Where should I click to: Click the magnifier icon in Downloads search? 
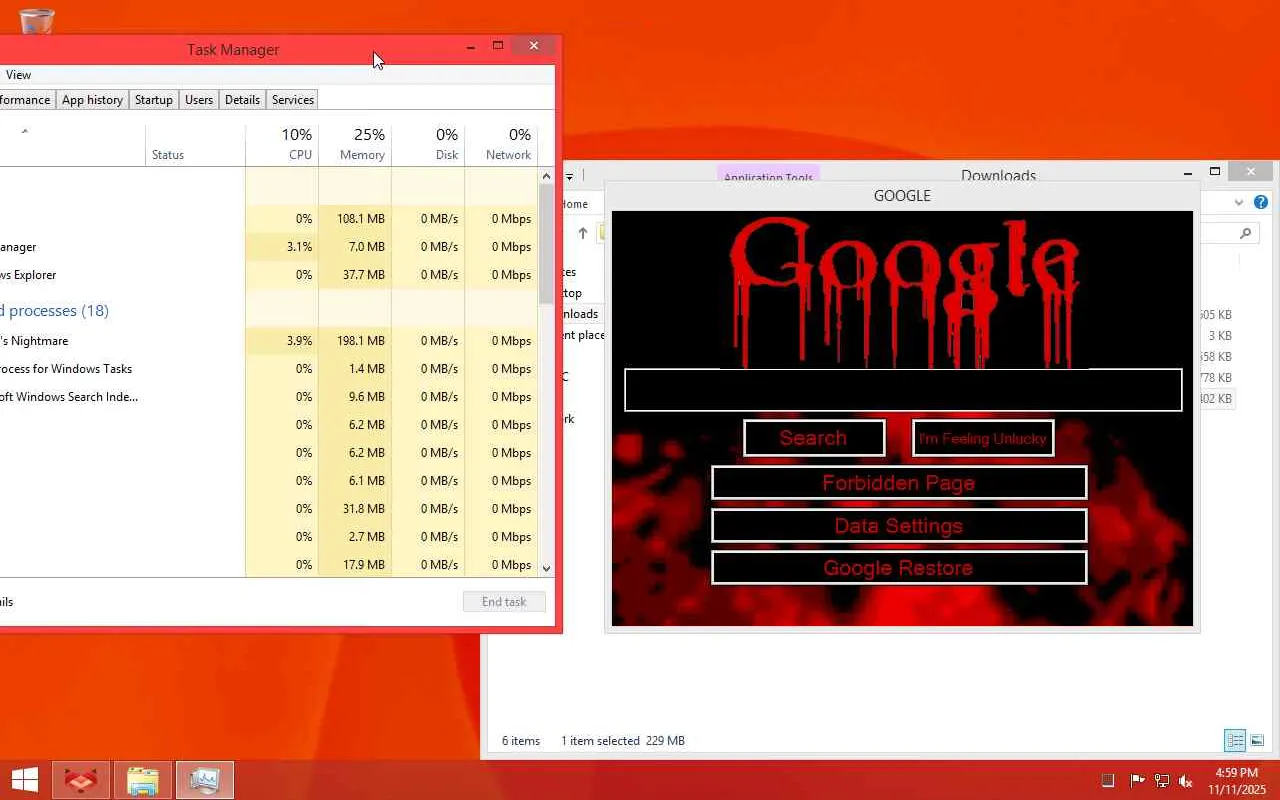[x=1245, y=233]
